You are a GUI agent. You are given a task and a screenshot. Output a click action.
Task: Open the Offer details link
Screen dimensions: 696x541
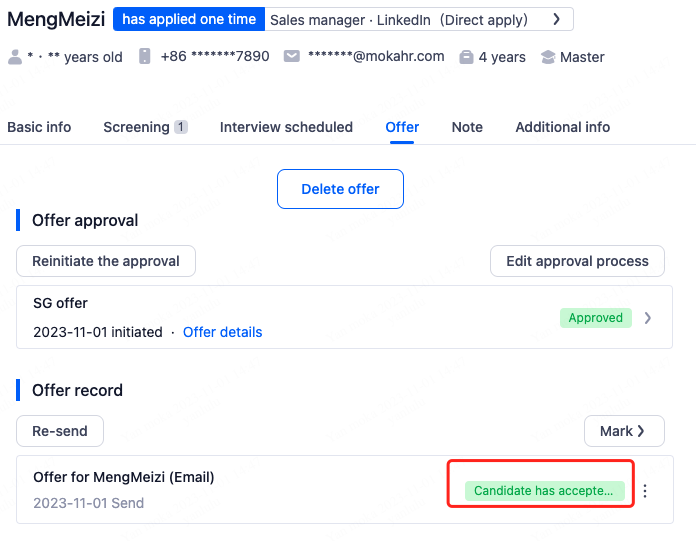[222, 332]
